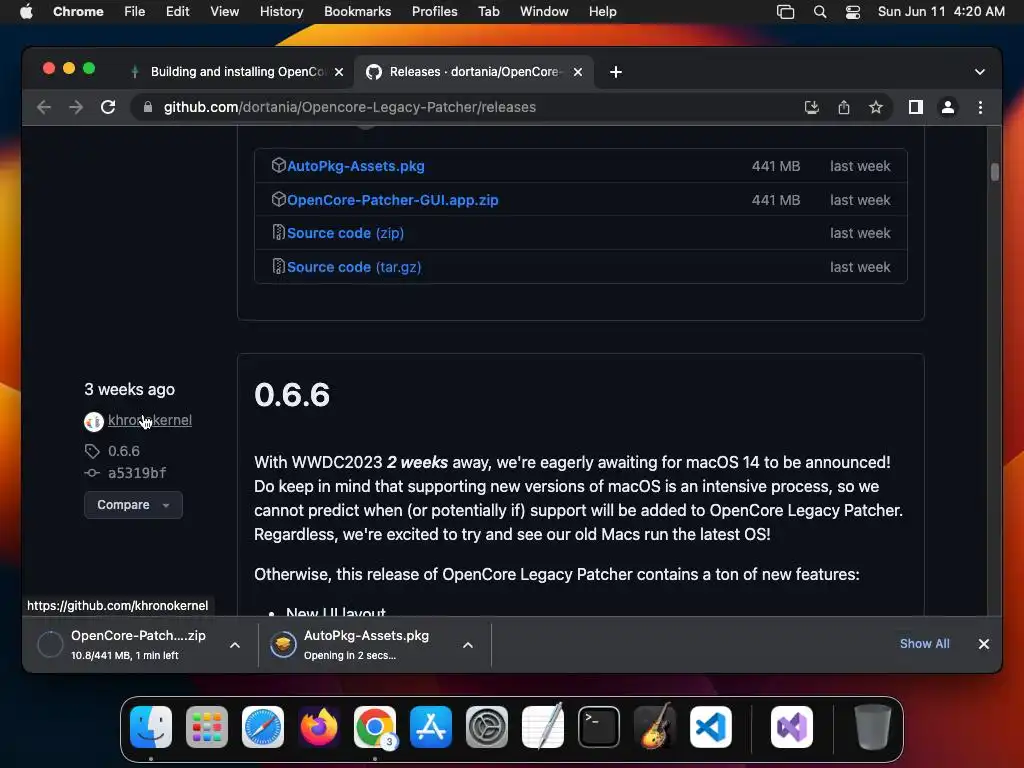The height and width of the screenshot is (768, 1024).
Task: Close the Building and installing OpenCore tab
Action: [x=339, y=72]
